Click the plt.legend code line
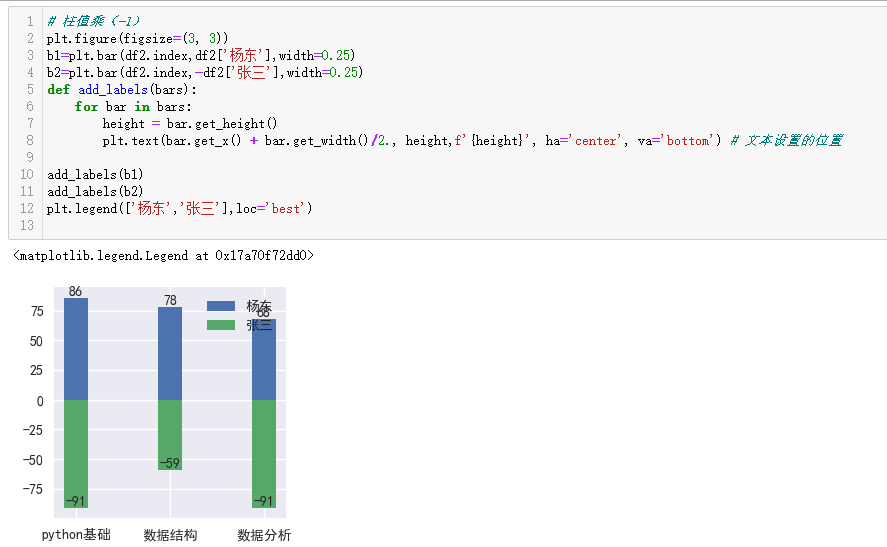Viewport: 887px width, 547px height. point(179,208)
